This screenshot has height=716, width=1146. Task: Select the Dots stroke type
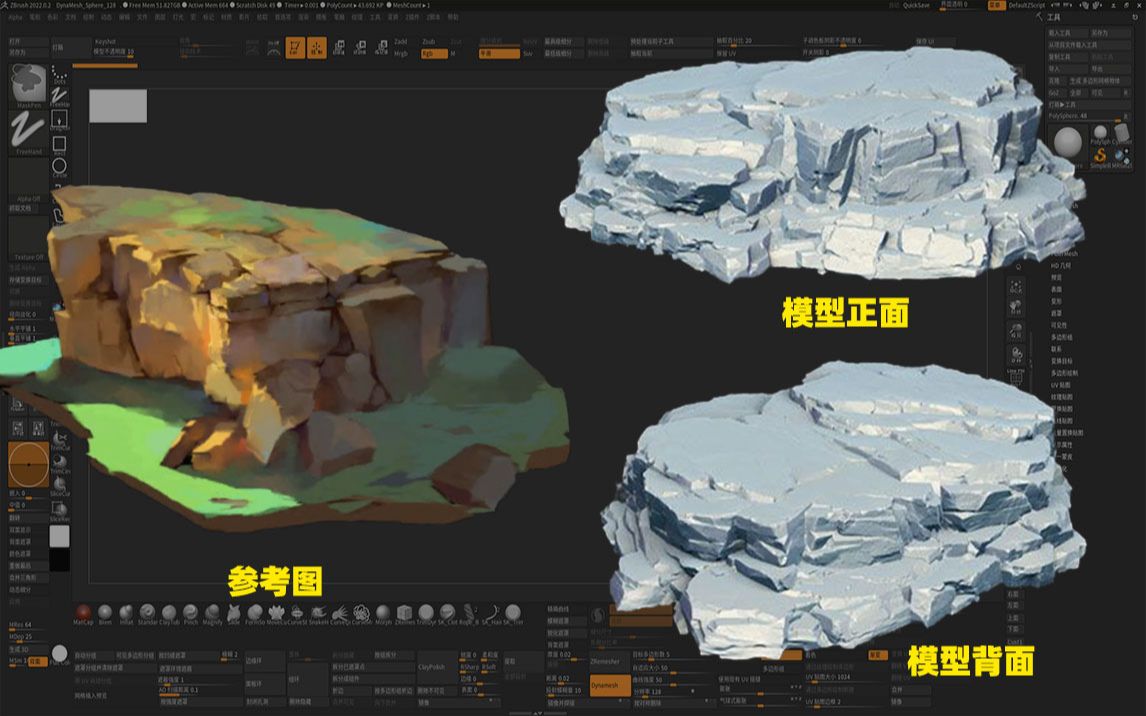[x=59, y=74]
